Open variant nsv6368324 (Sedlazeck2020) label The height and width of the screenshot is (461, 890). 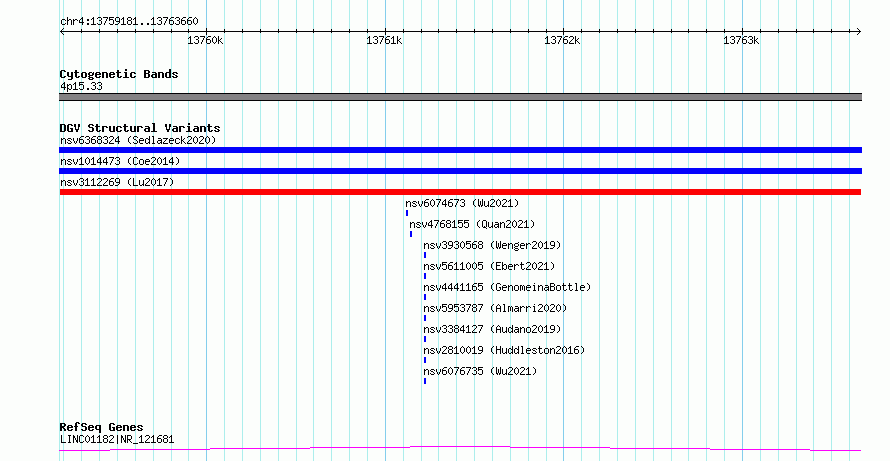tap(138, 140)
